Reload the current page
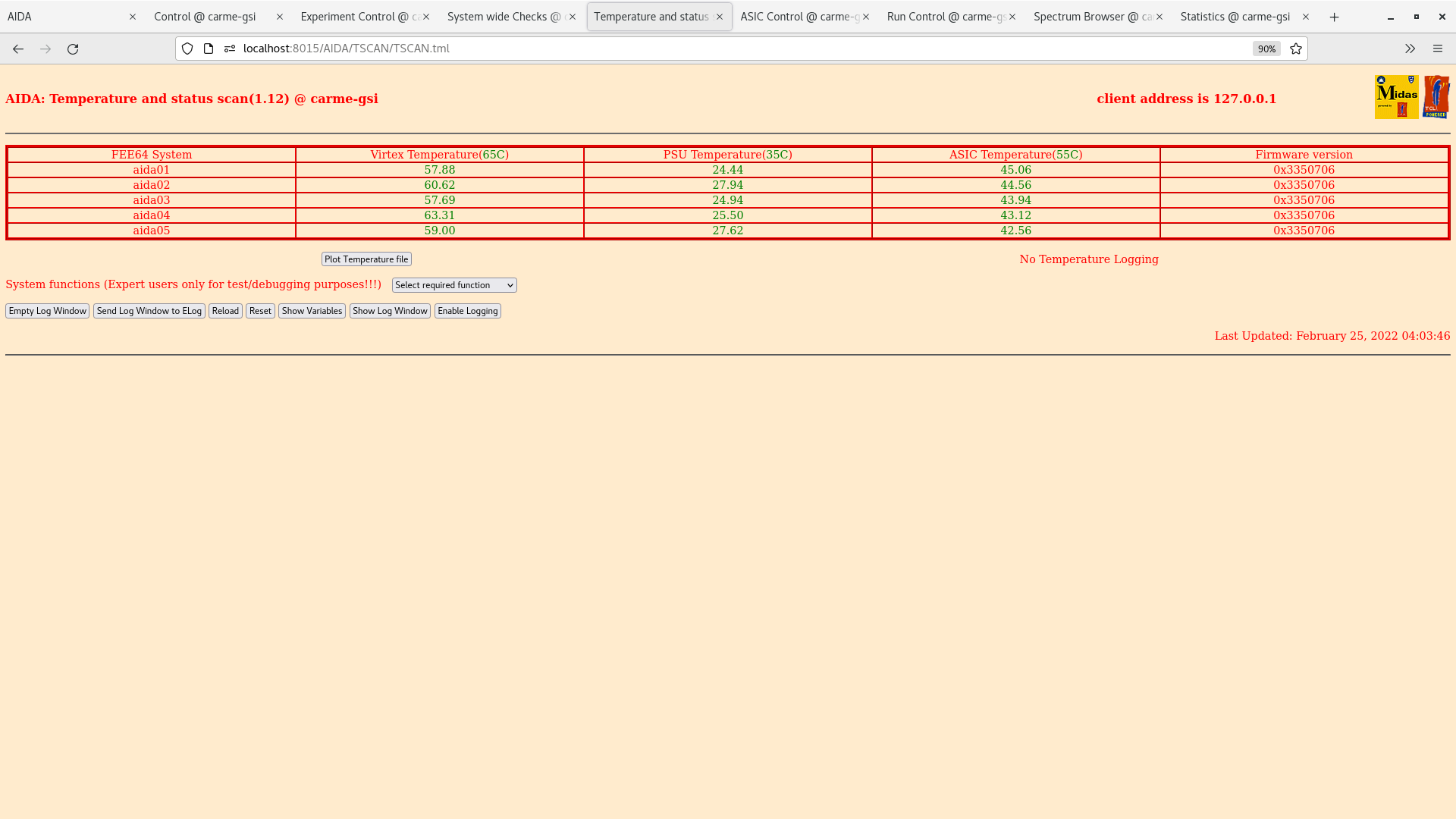Viewport: 1456px width, 819px height. (73, 49)
